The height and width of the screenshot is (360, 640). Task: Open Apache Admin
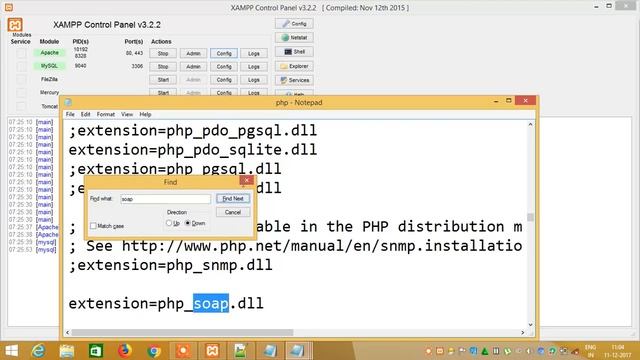[193, 53]
